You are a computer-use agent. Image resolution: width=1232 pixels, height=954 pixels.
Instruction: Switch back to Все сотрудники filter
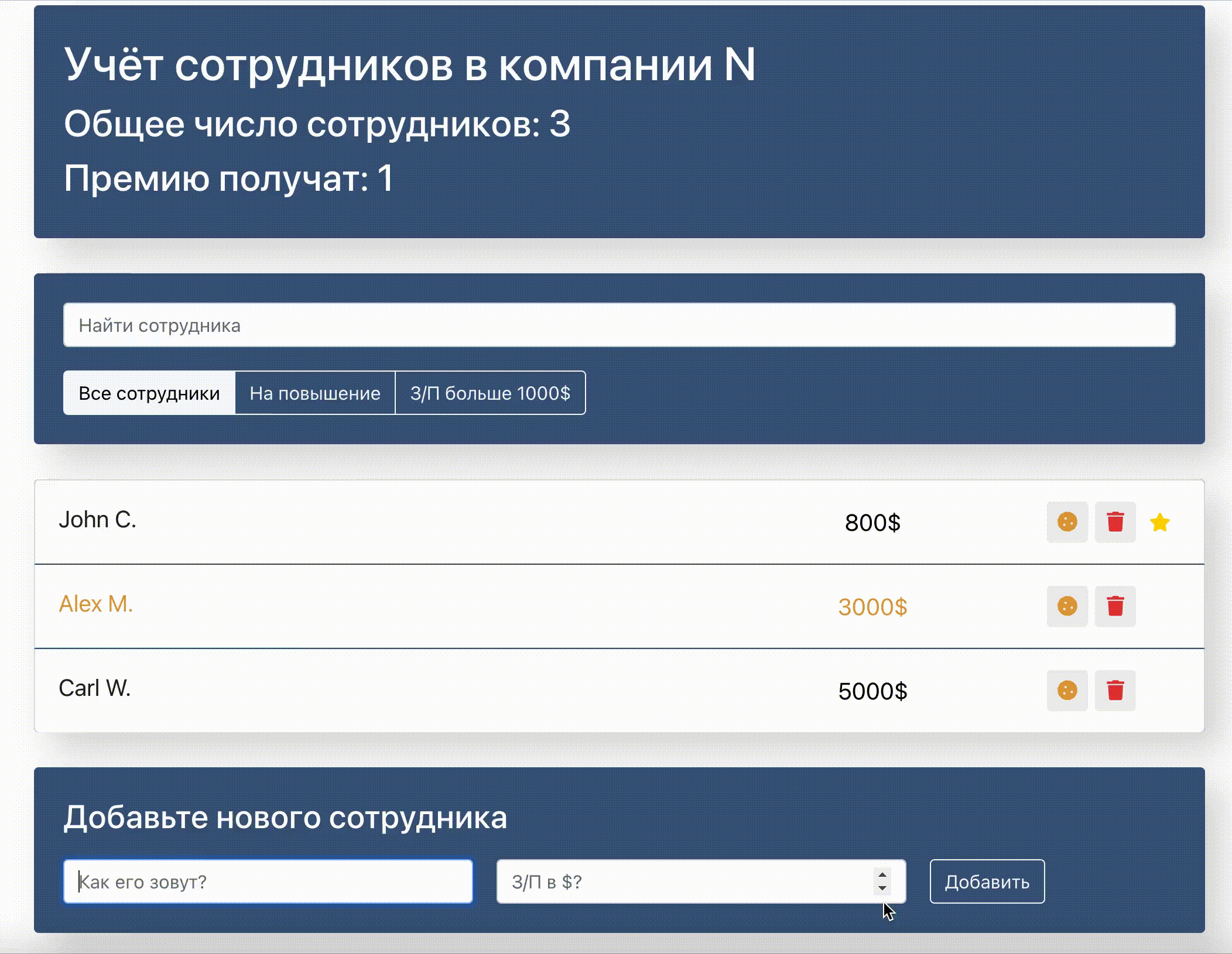pos(149,393)
